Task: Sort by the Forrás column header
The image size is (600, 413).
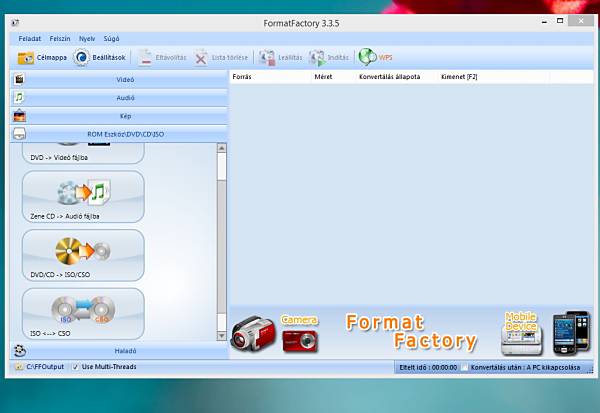Action: point(271,77)
